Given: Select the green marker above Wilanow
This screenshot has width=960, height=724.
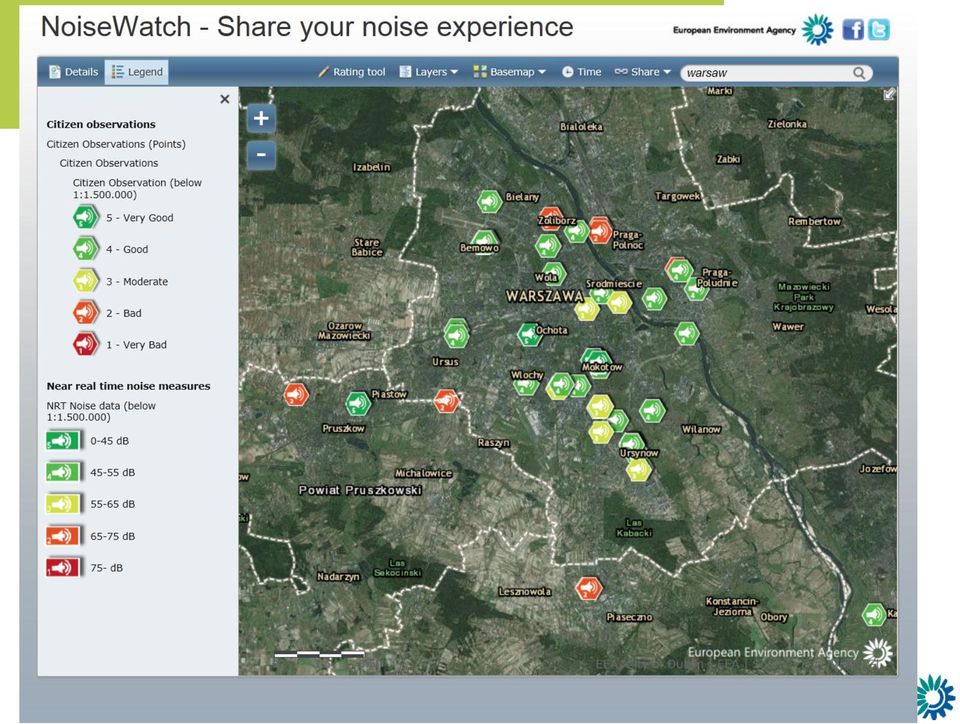Looking at the screenshot, I should [x=652, y=410].
